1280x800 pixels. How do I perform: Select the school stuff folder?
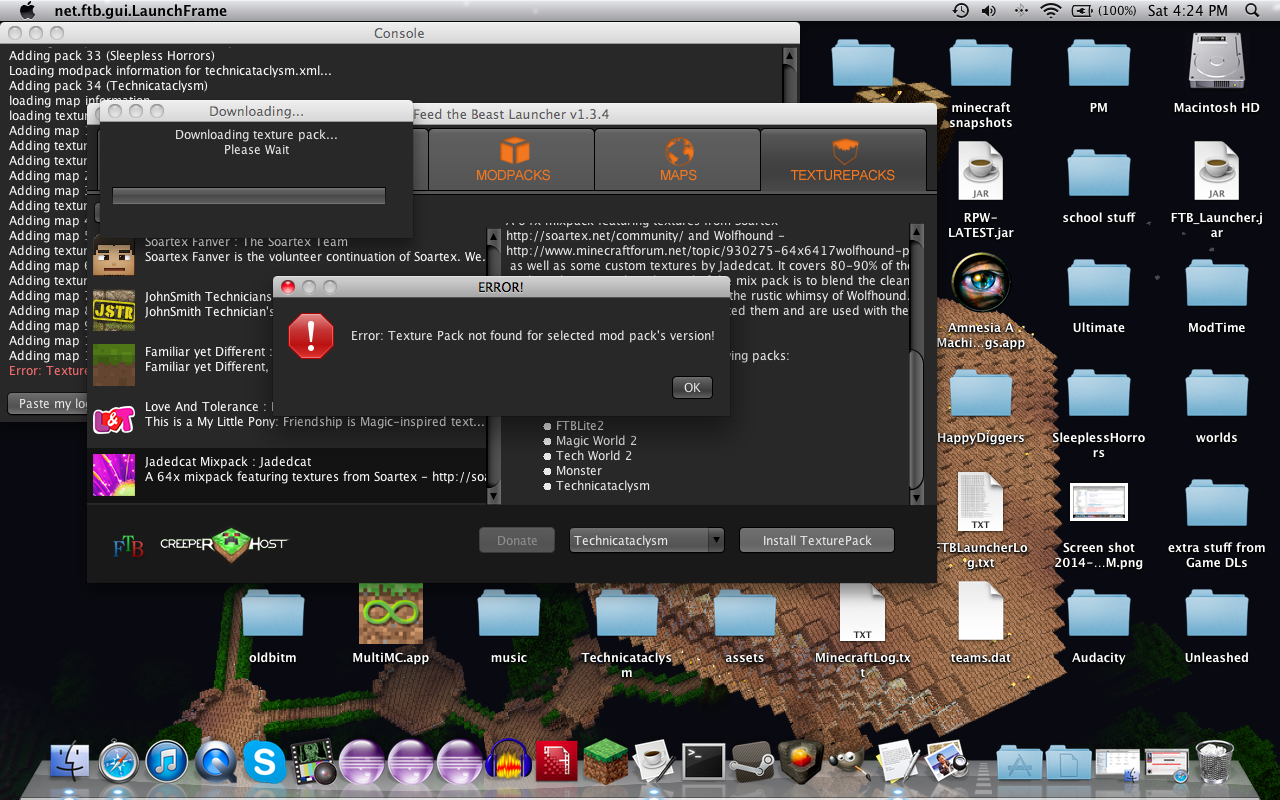[1099, 173]
